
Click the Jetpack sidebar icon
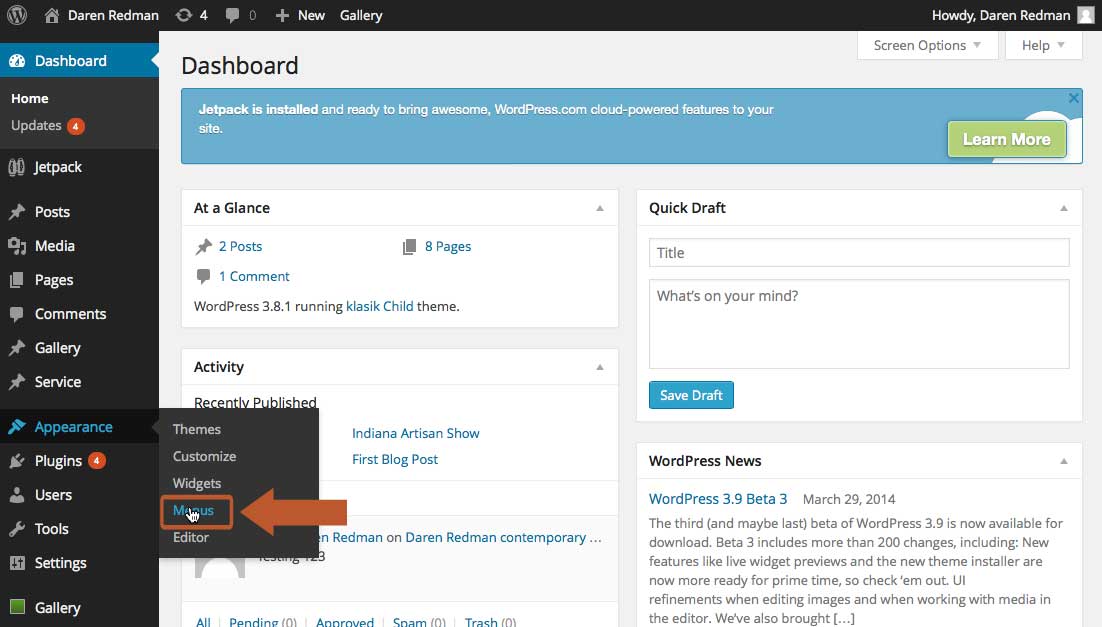16,167
